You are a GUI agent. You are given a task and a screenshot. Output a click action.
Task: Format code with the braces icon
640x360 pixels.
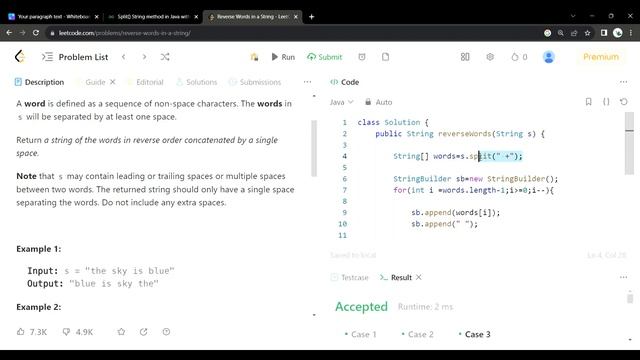tap(606, 102)
